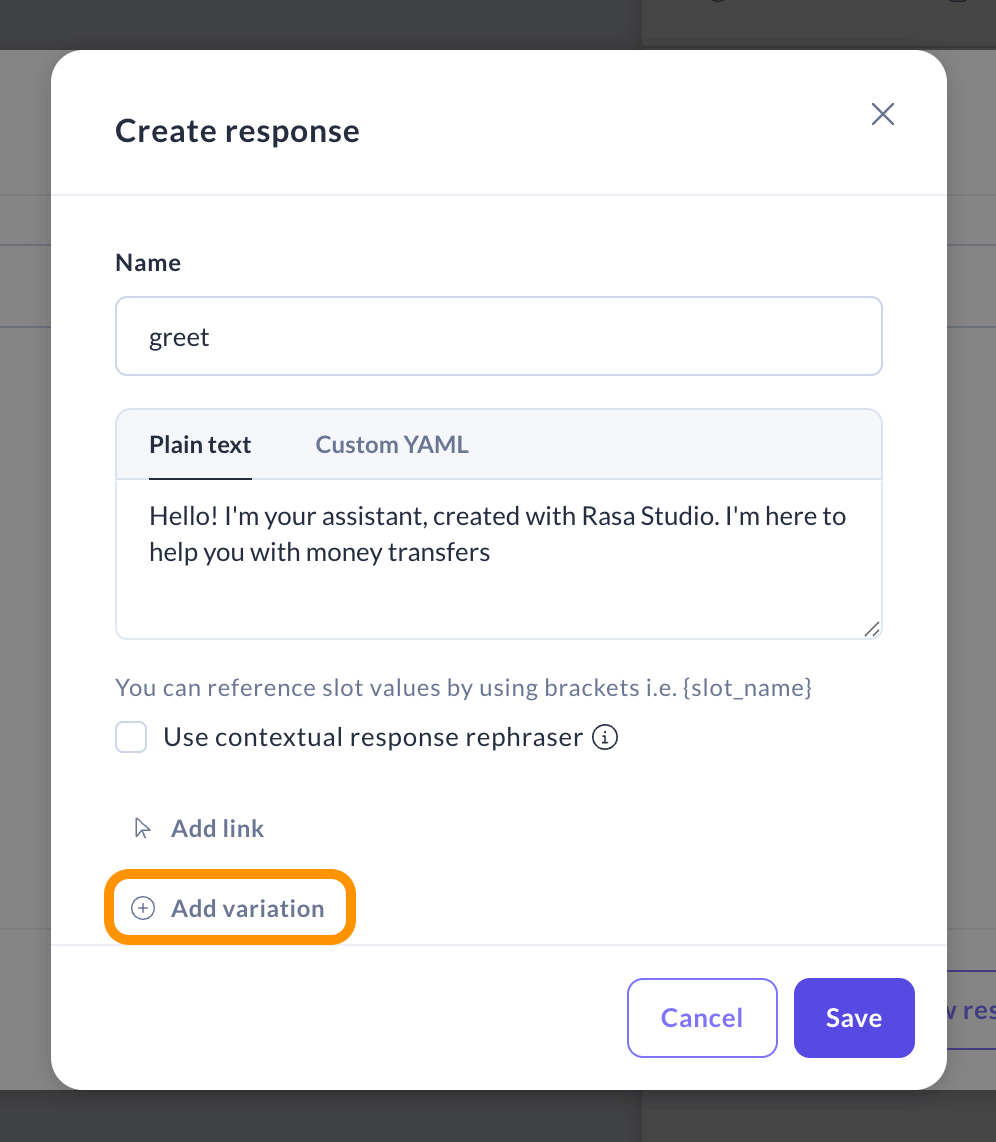Viewport: 996px width, 1142px height.
Task: Click the 'Add link' text
Action: [x=217, y=828]
